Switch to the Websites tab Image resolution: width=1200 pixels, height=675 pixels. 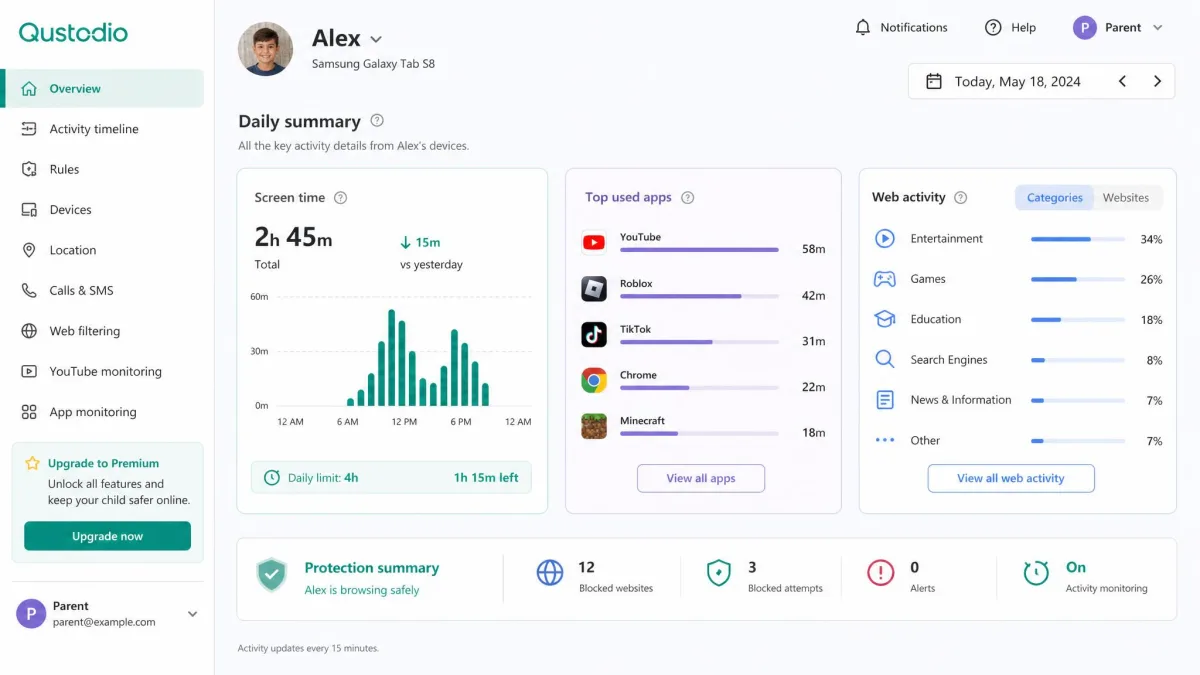point(1126,197)
